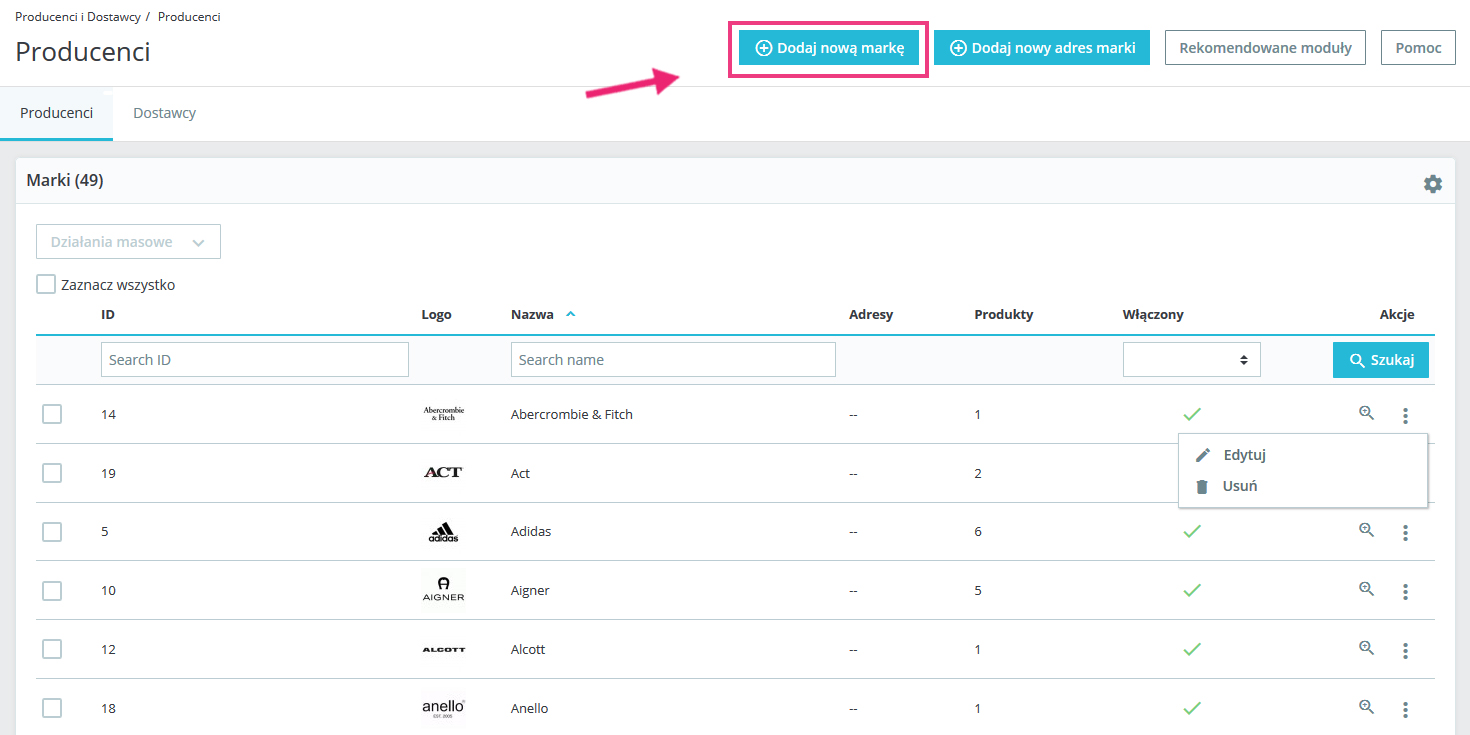The height and width of the screenshot is (735, 1470).
Task: Open three-dot menu for Abercrombie & Fitch
Action: 1405,415
